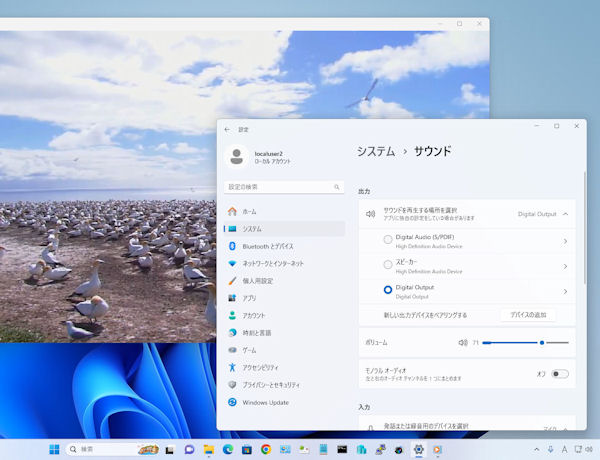The image size is (600, 460).
Task: Select スピーカー output radio button
Action: (x=388, y=264)
